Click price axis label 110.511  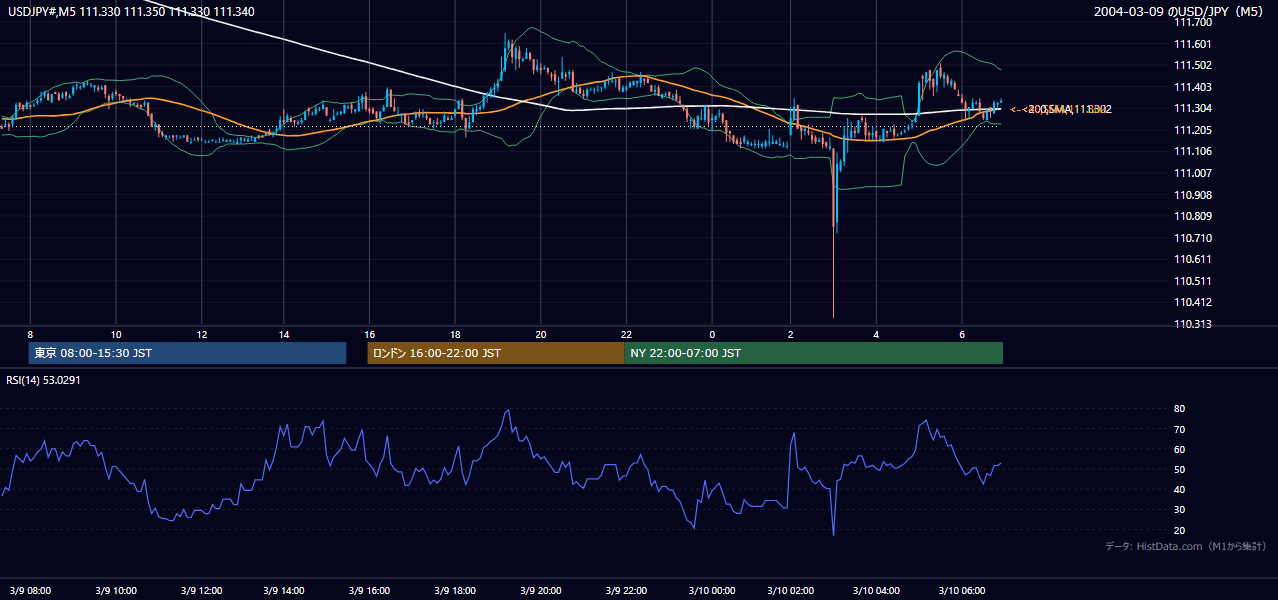click(x=1192, y=281)
